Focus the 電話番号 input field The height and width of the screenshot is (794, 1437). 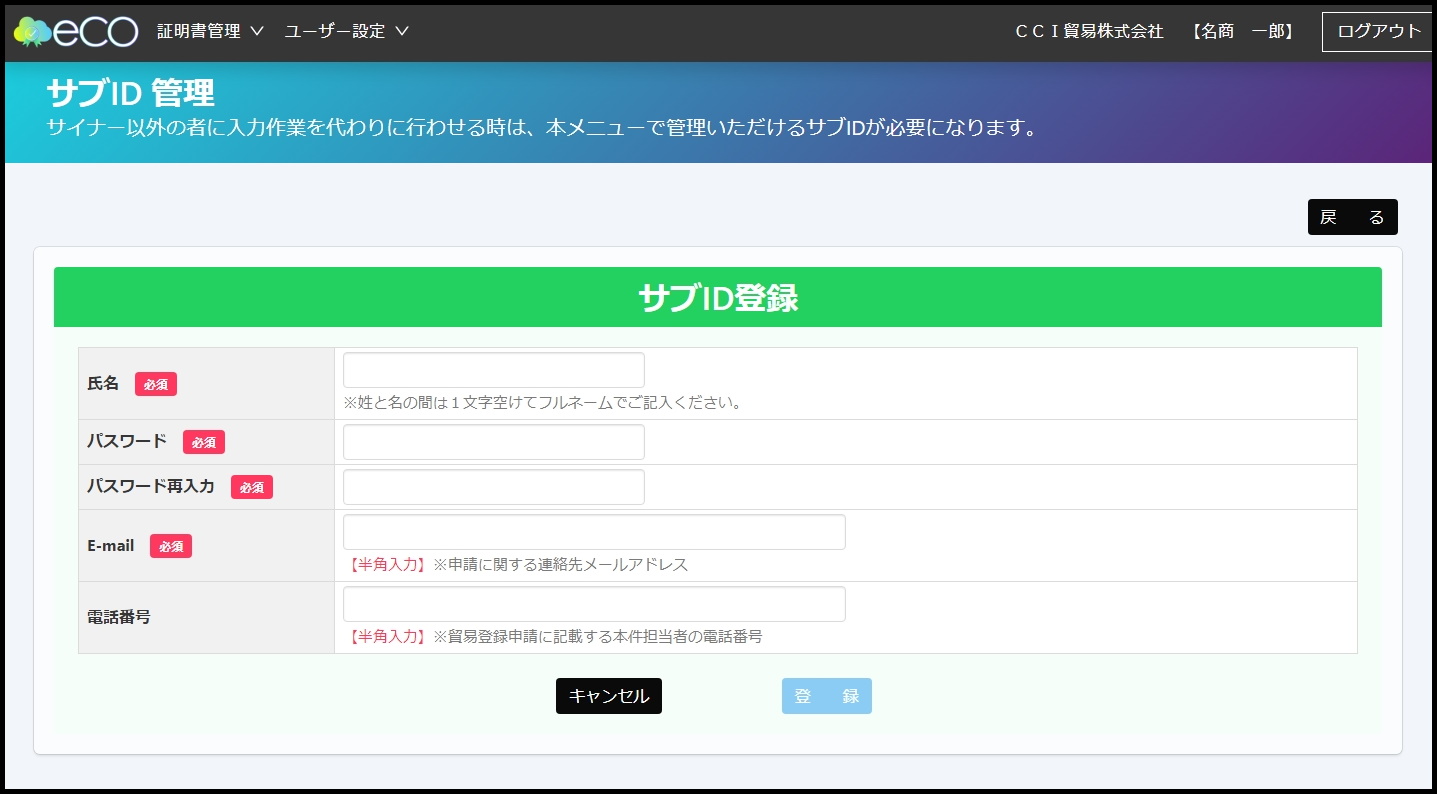point(594,604)
